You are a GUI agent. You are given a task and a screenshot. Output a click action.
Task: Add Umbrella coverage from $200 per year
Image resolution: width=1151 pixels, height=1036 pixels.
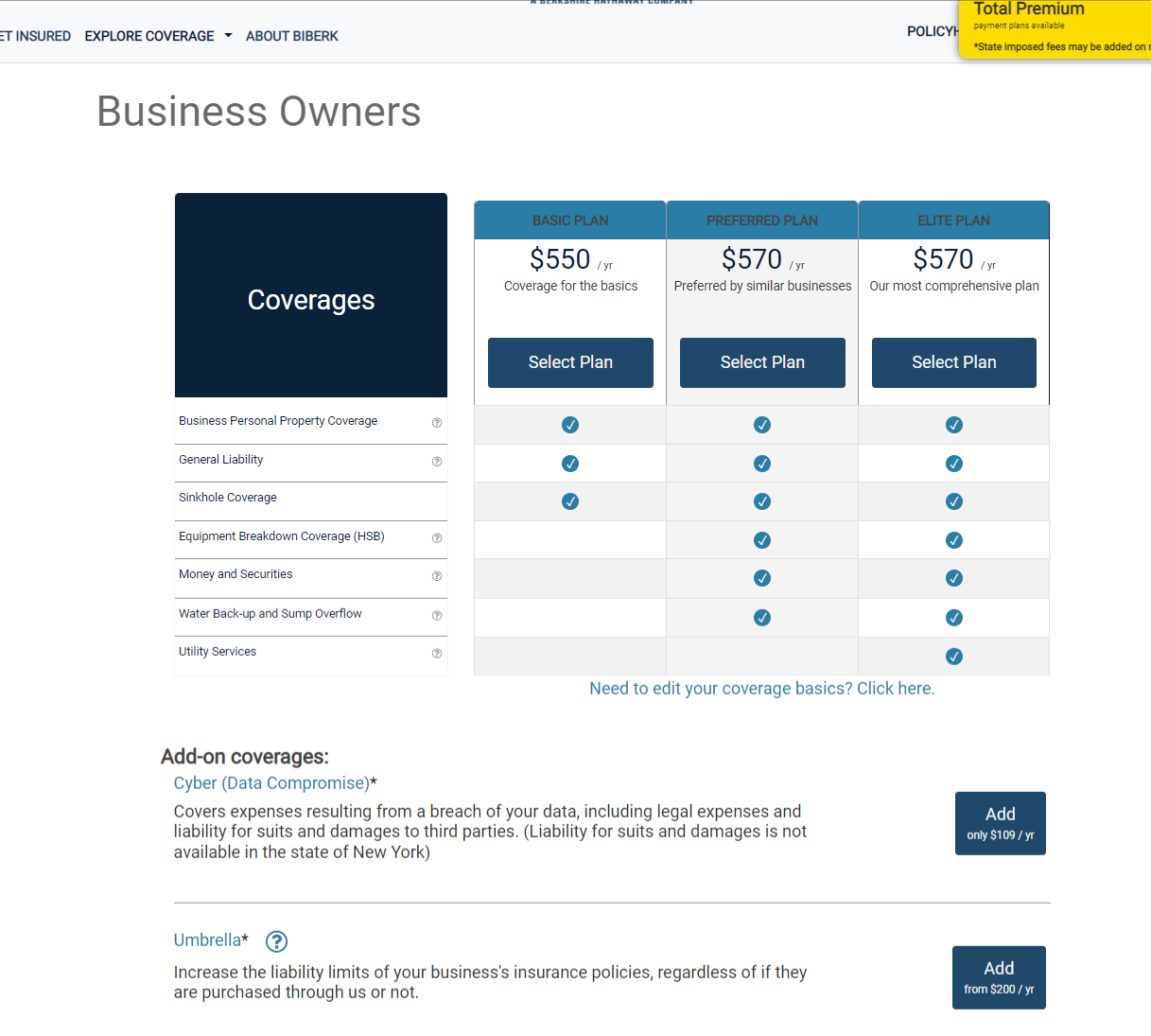(x=999, y=977)
